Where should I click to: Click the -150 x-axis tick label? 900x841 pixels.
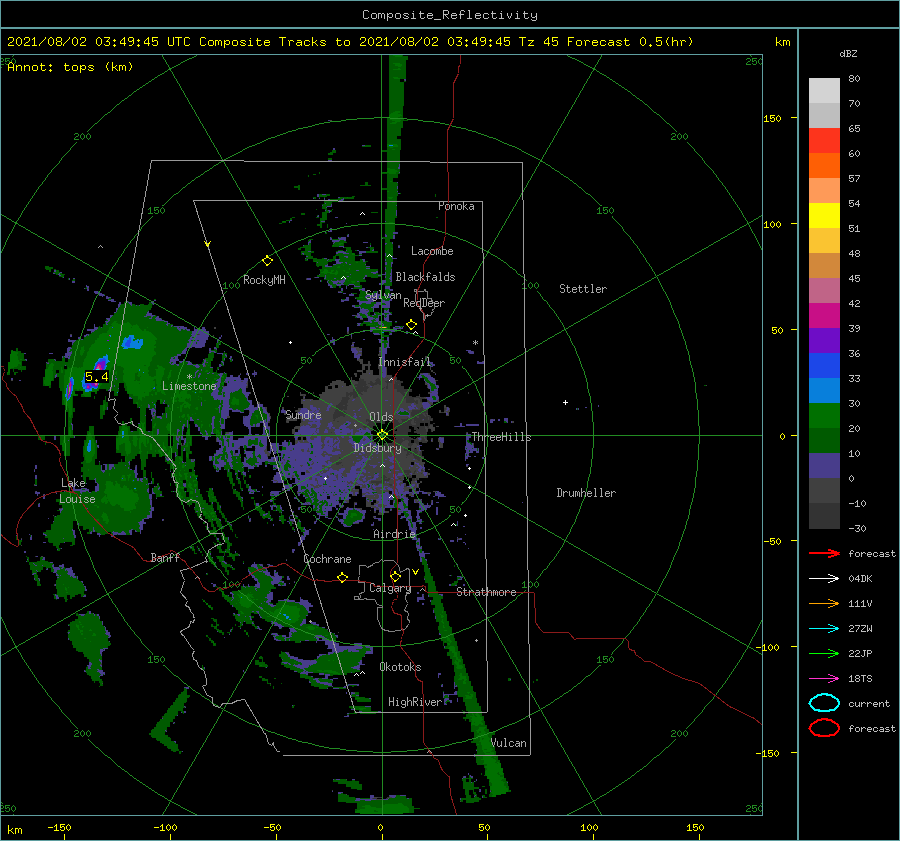tap(59, 828)
